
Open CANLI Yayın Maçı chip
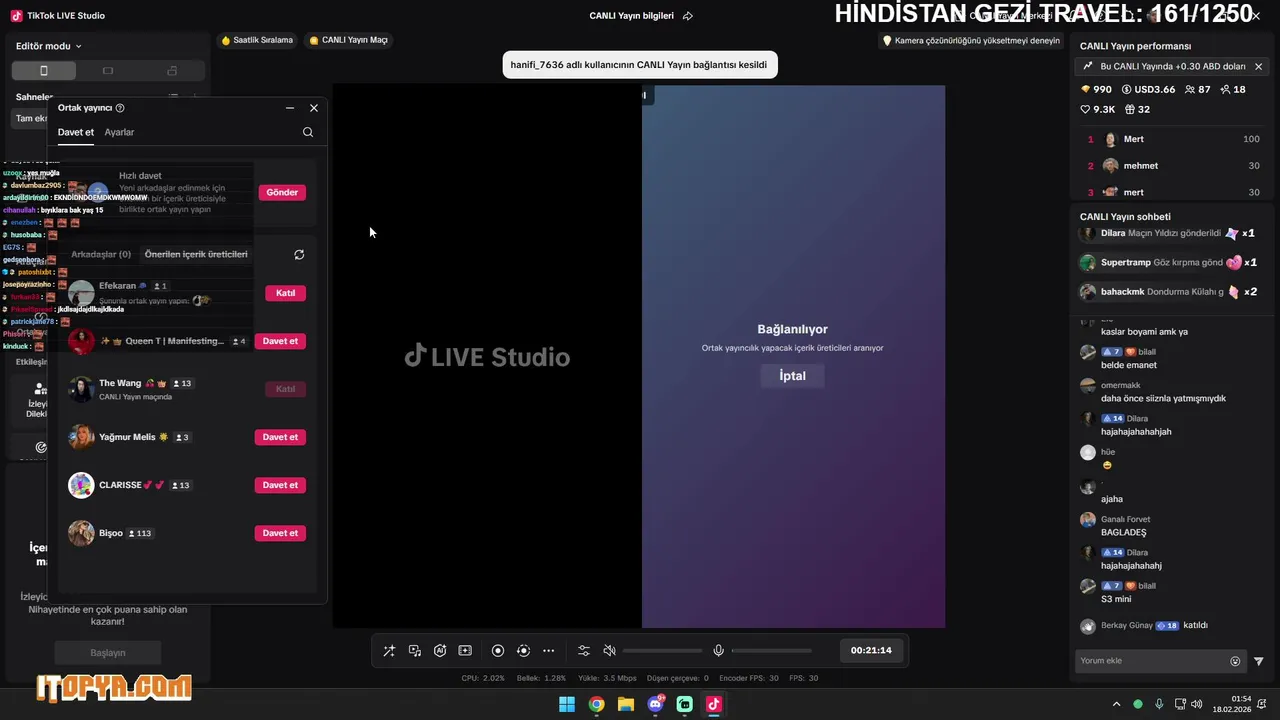348,40
